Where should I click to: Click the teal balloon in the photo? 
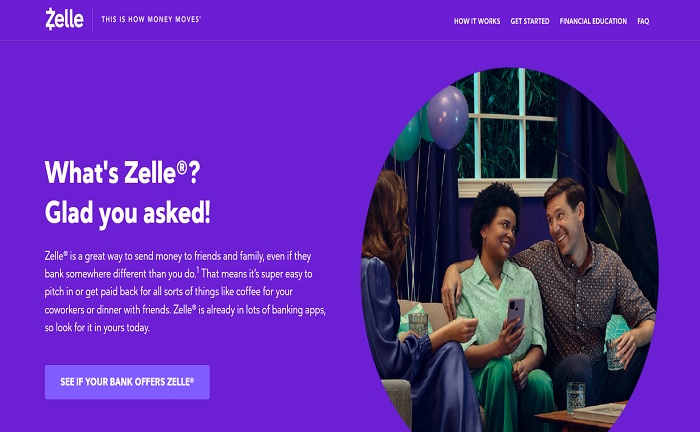[x=407, y=138]
